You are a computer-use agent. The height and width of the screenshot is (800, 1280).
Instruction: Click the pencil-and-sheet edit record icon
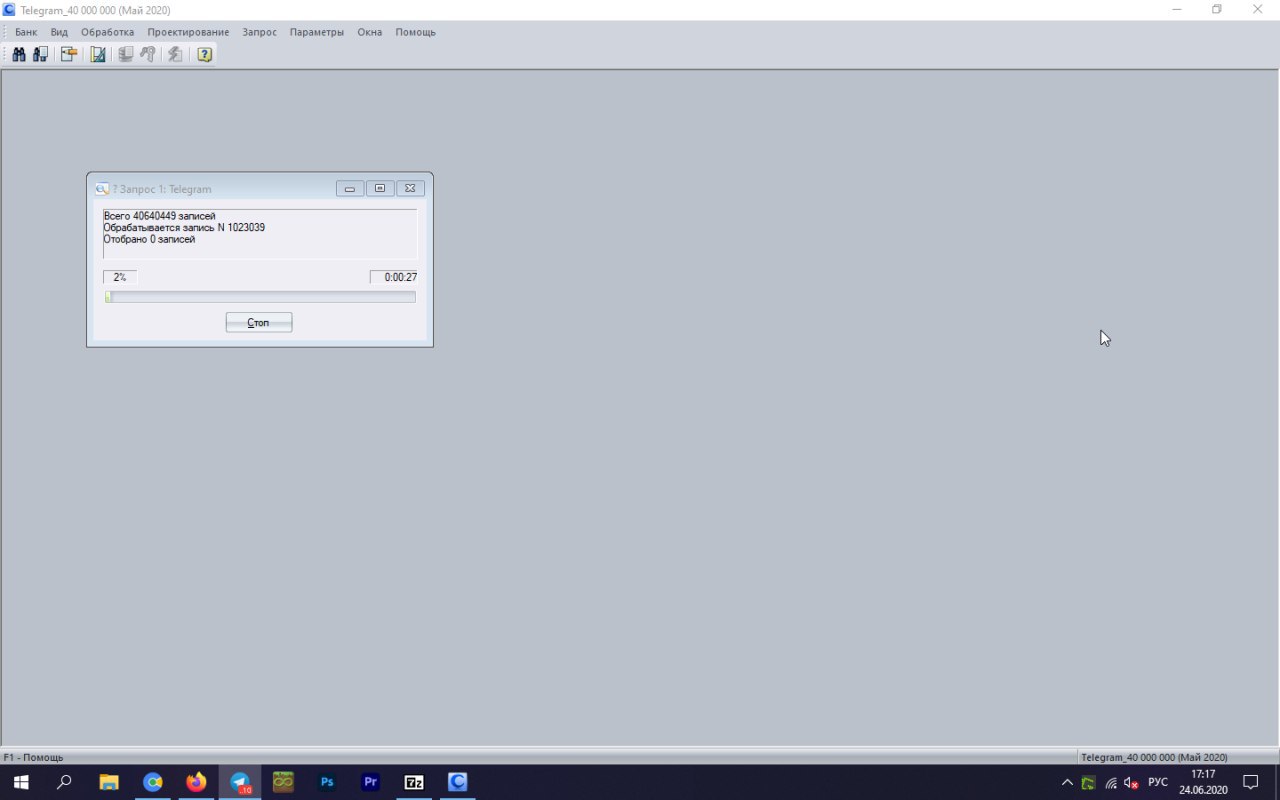(68, 54)
